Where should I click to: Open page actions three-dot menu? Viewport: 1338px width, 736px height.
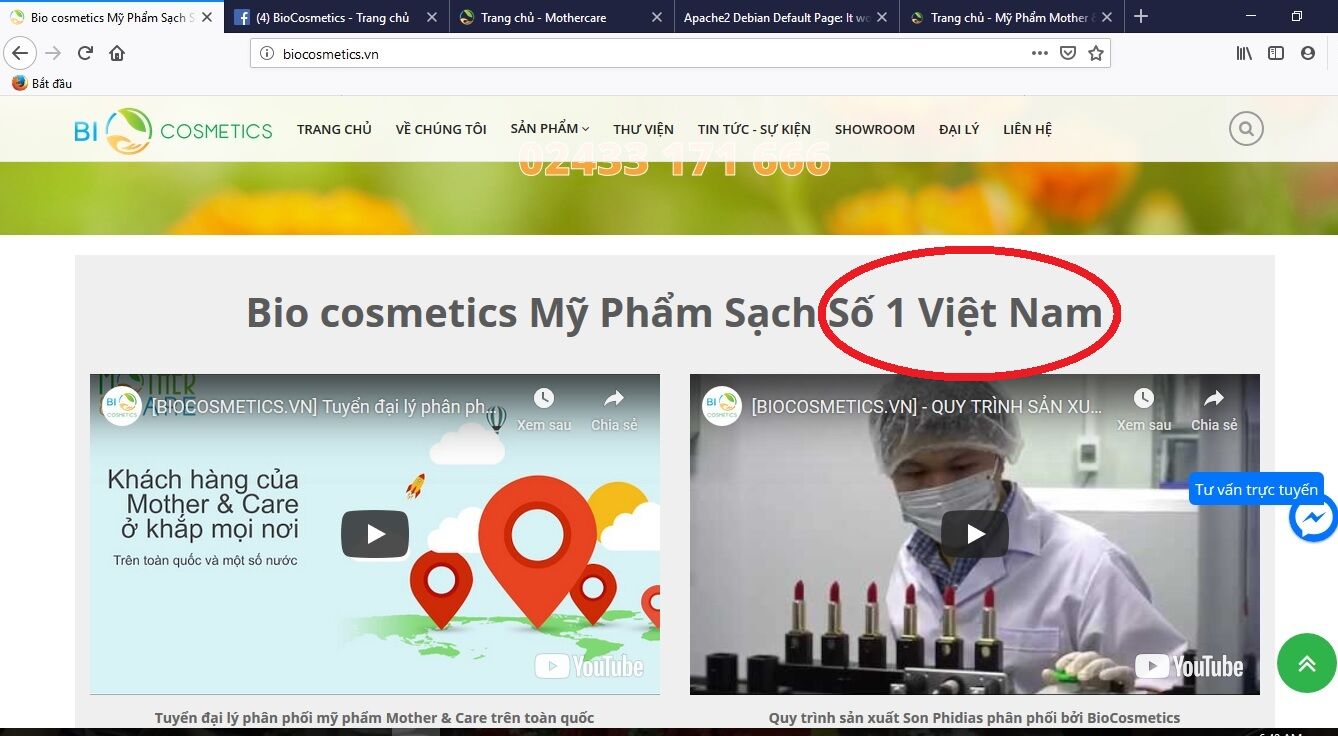point(1039,54)
